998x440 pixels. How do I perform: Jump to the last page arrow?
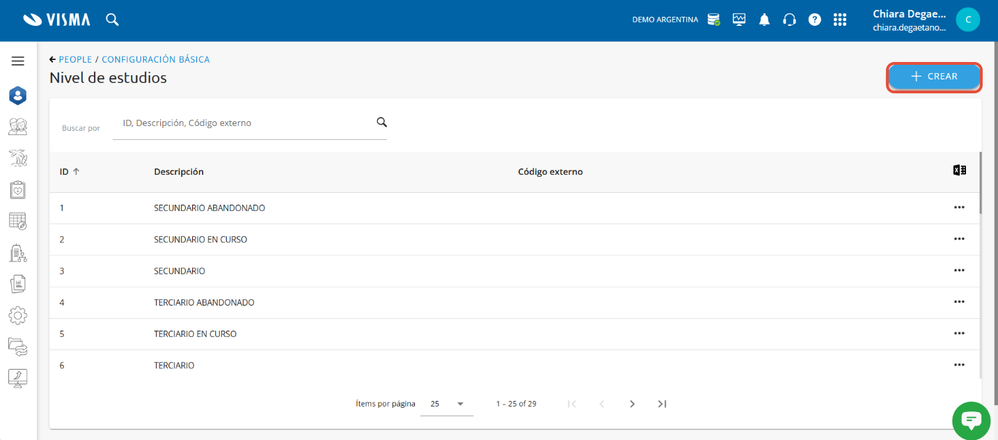click(662, 404)
